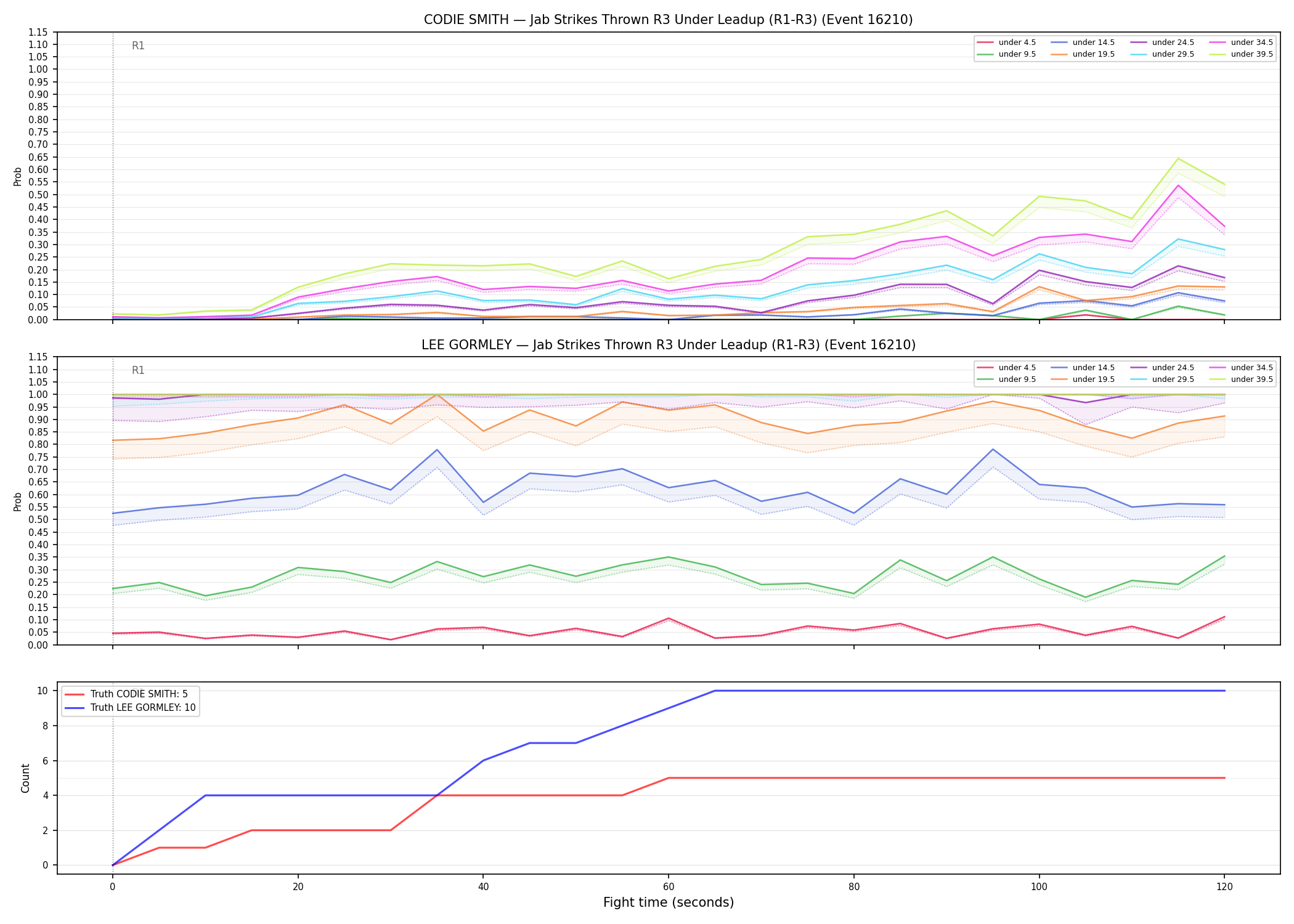Click Count axis tick label 8
The width and height of the screenshot is (1294, 924).
(45, 726)
